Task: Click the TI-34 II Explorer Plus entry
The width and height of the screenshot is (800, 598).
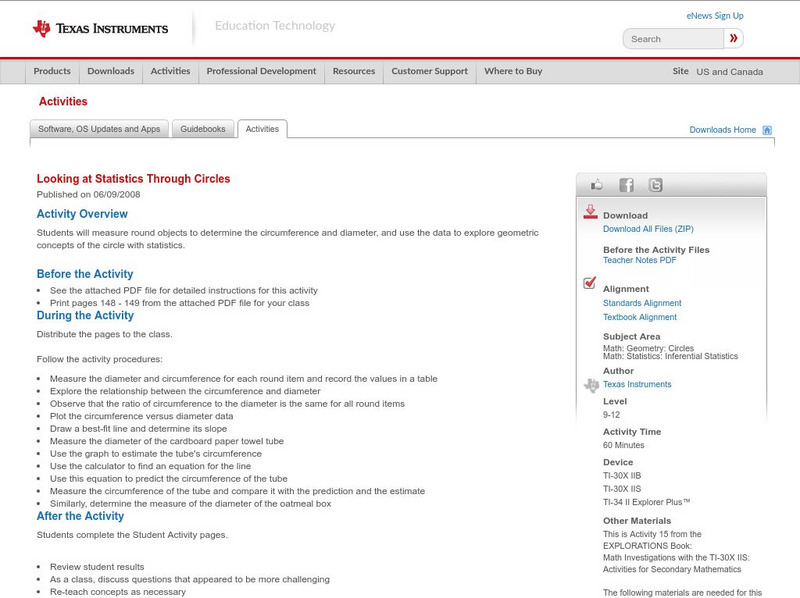Action: coord(646,502)
